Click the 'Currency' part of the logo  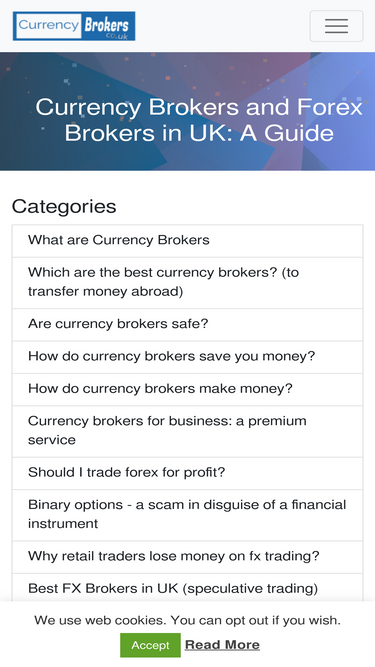coord(49,25)
